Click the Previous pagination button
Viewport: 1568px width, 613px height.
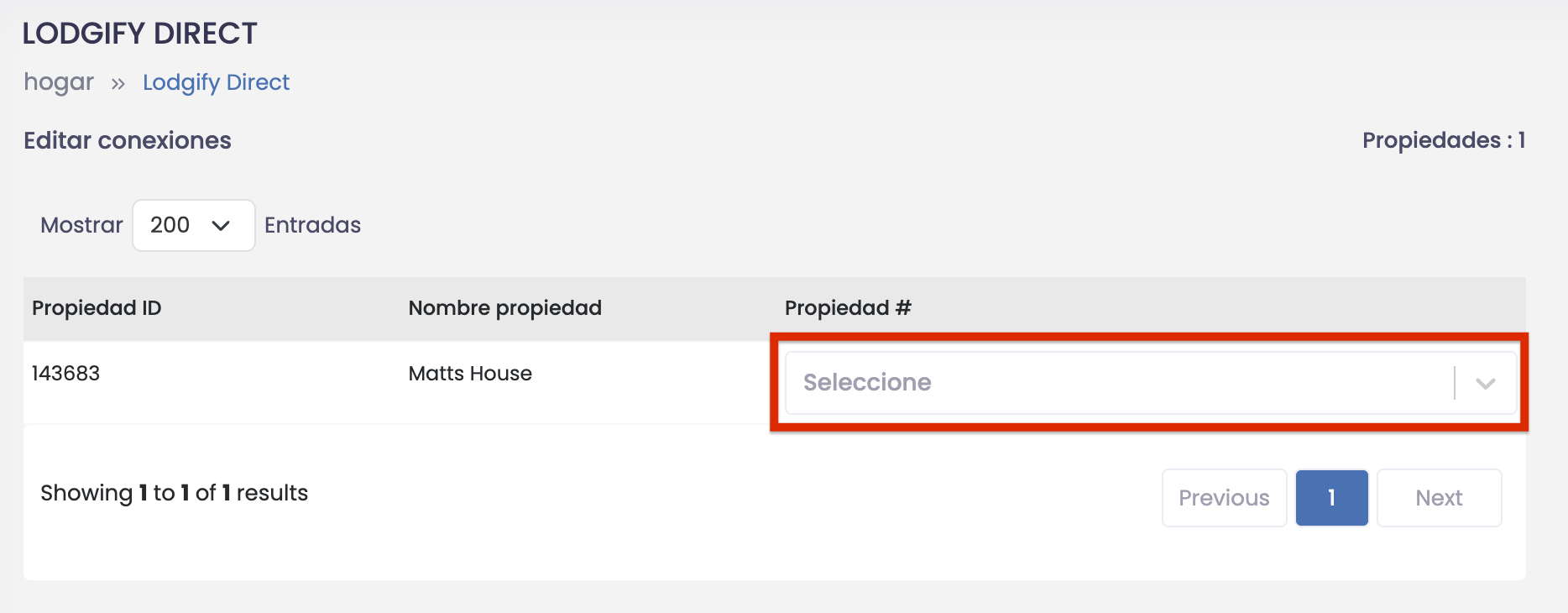[1224, 497]
